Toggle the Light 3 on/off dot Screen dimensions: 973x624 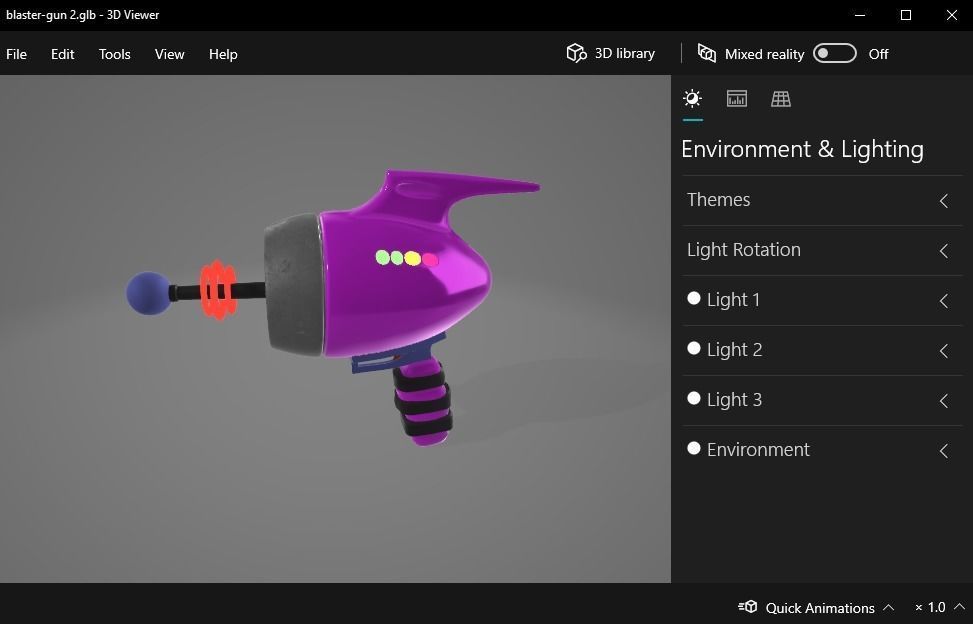tap(694, 398)
